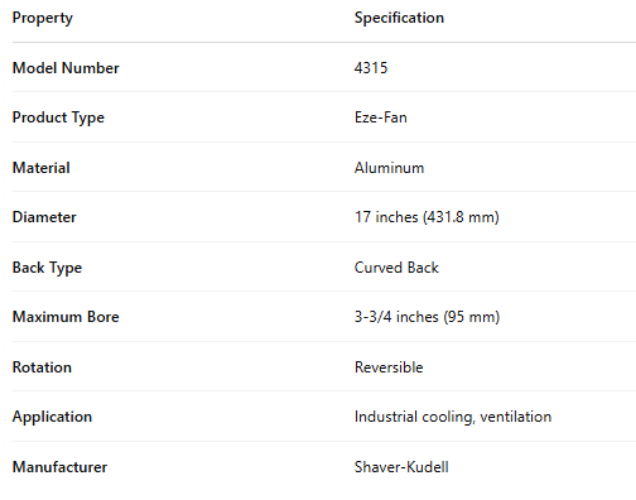Click the 3-3/4 inches bore value

coord(427,317)
